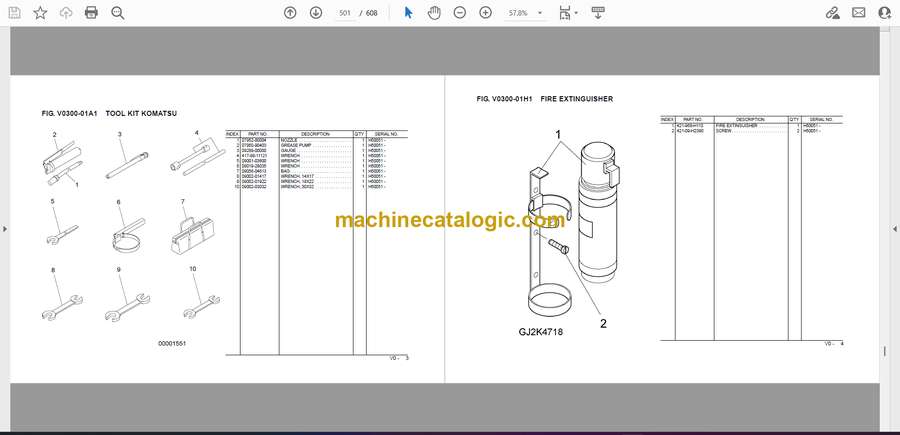Open the find text magnifier
This screenshot has width=900, height=435.
tap(118, 13)
